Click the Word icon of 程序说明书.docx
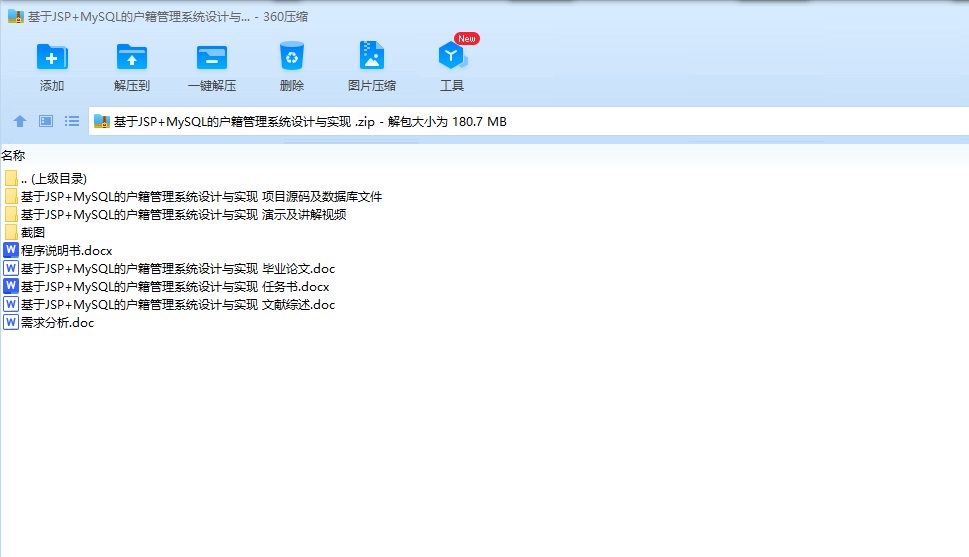 pyautogui.click(x=11, y=250)
